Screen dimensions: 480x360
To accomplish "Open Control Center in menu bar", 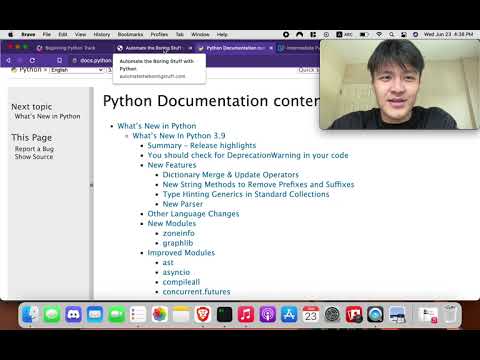I will pos(403,34).
